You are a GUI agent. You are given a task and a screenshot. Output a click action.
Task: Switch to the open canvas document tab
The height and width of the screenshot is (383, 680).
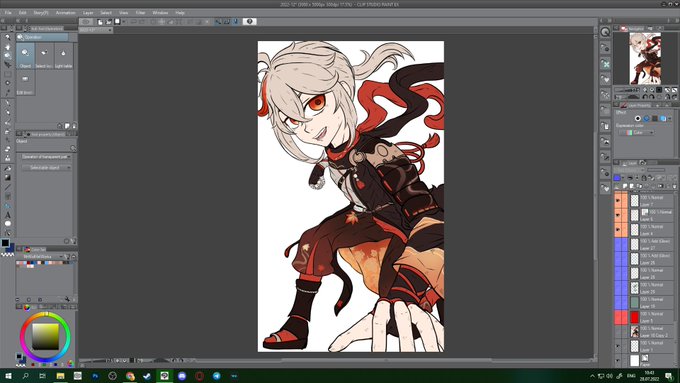coord(95,30)
